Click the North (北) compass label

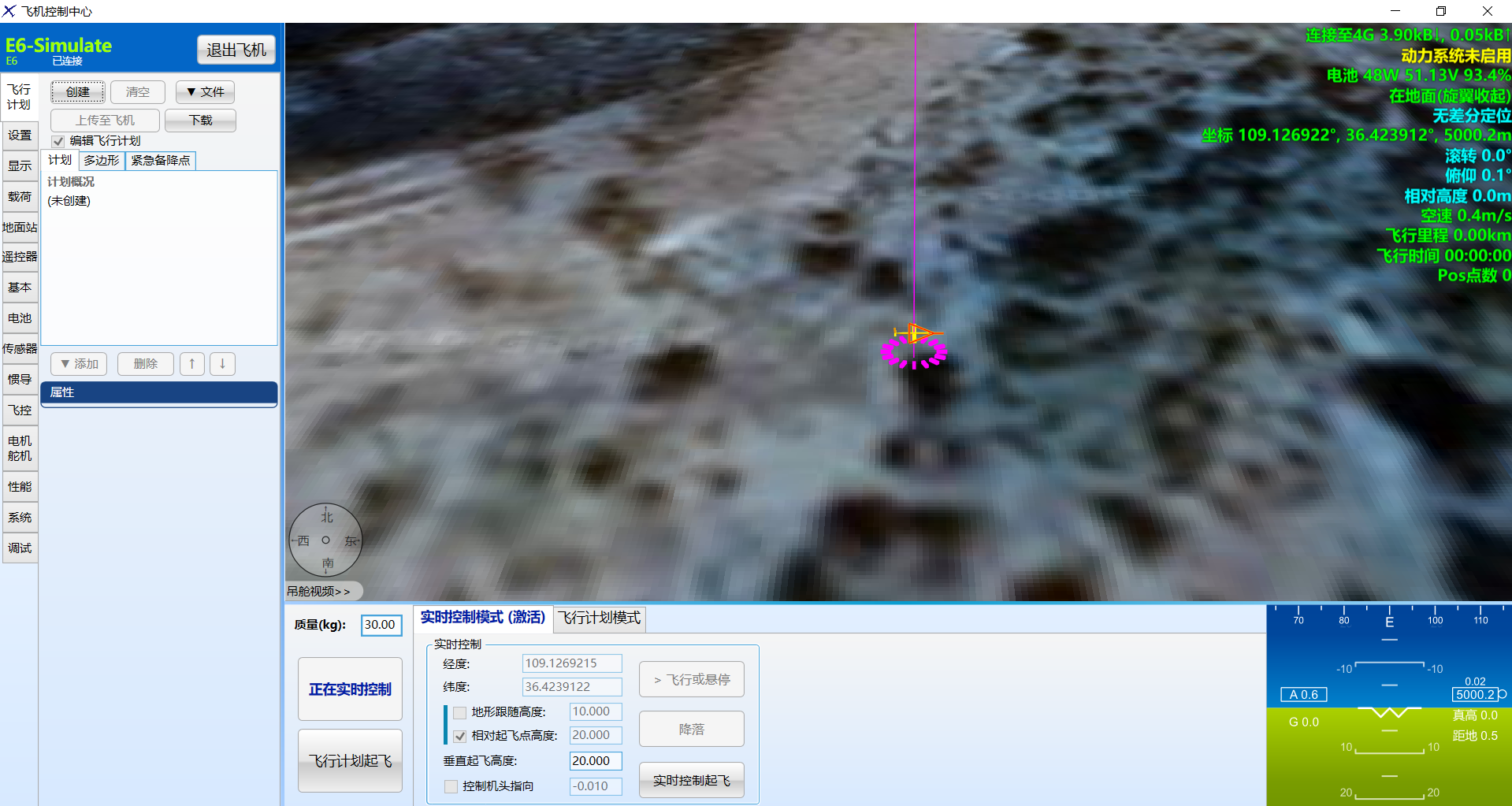point(327,518)
